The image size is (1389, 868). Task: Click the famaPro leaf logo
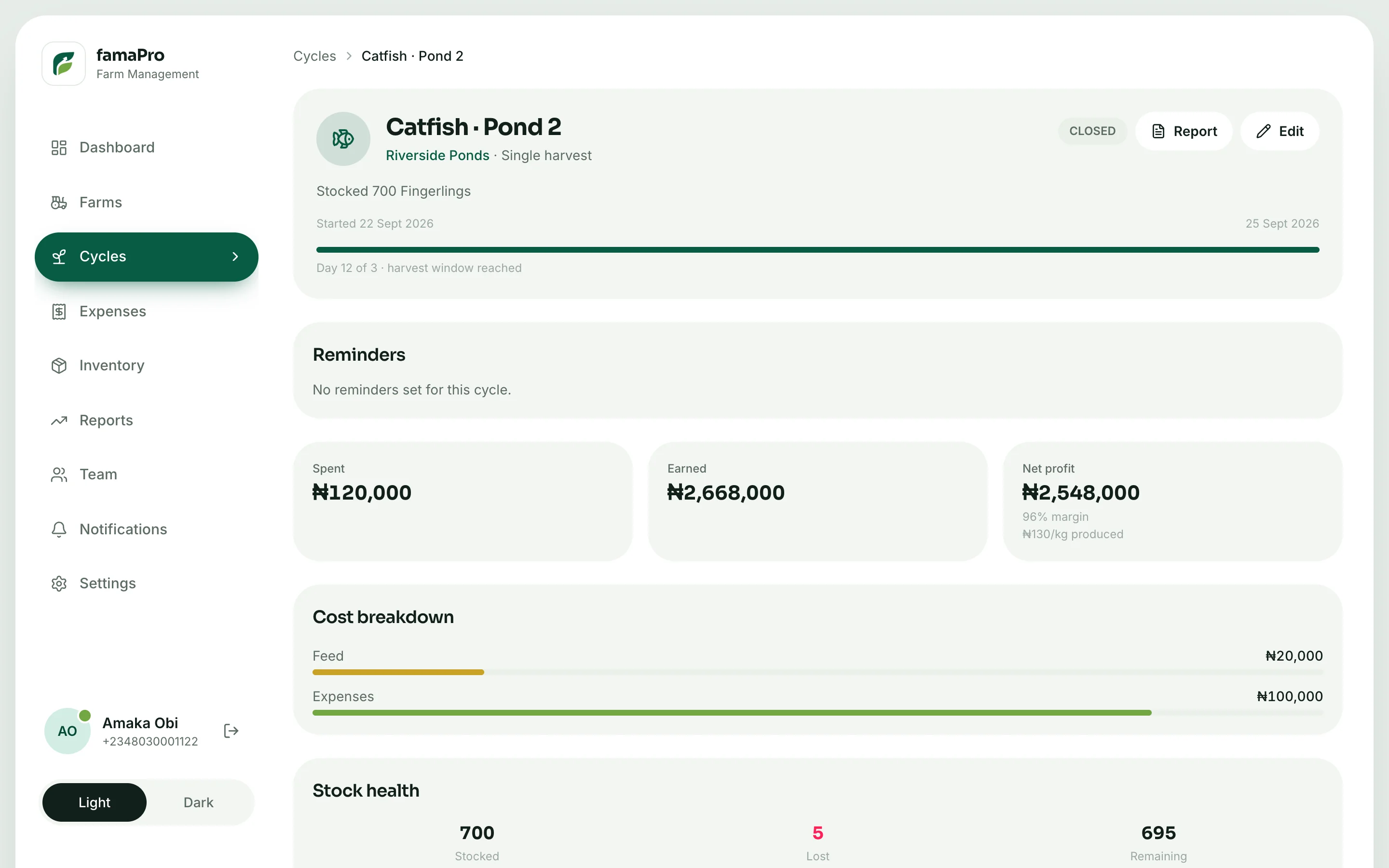[64, 64]
